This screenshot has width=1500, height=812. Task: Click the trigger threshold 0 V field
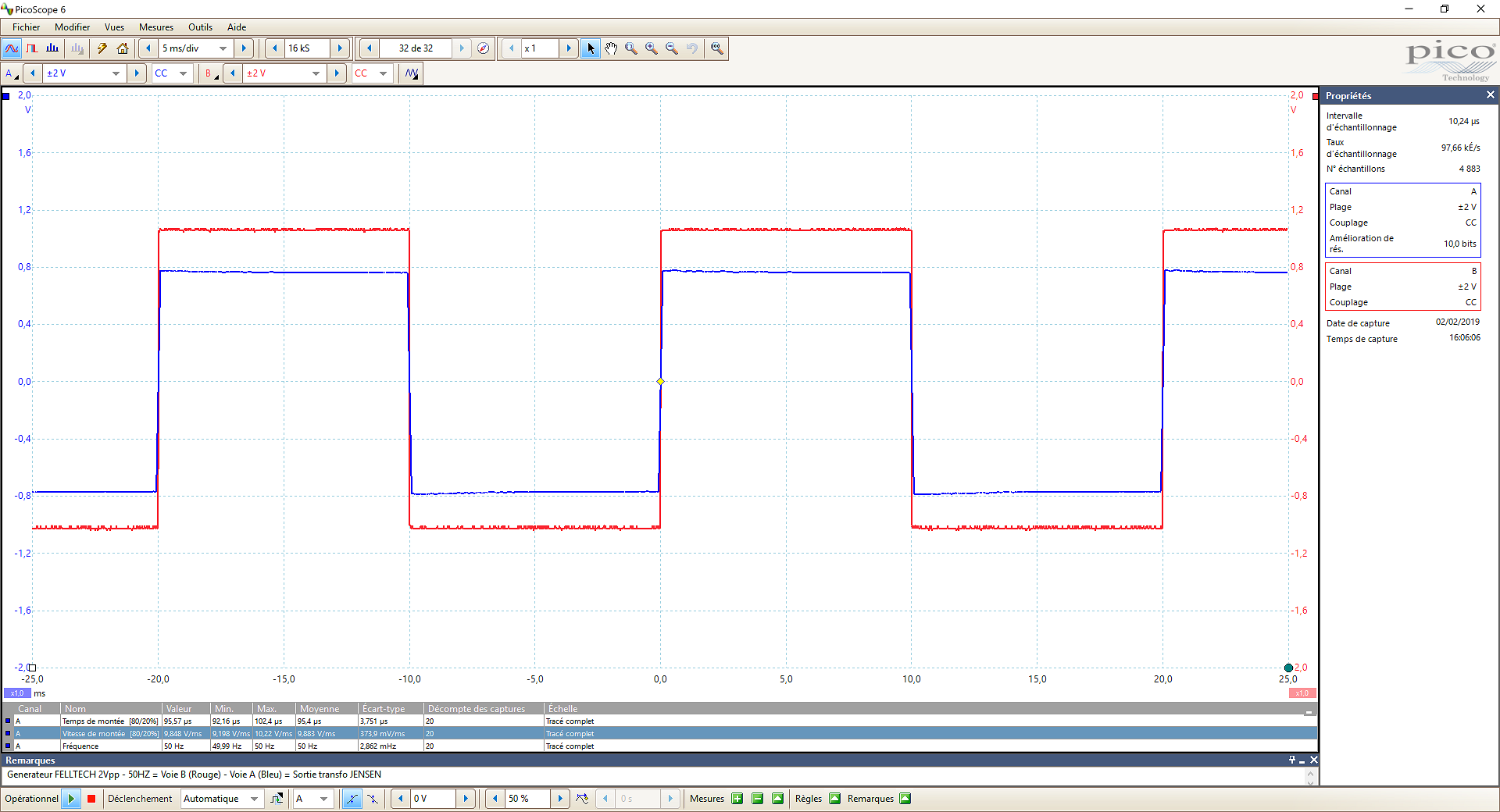(x=433, y=799)
